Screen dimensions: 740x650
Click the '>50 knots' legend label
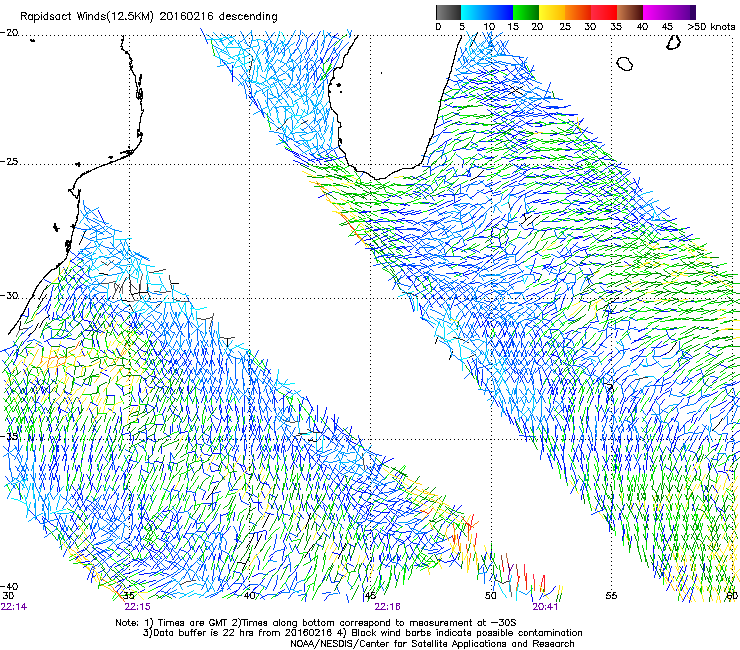pyautogui.click(x=711, y=27)
